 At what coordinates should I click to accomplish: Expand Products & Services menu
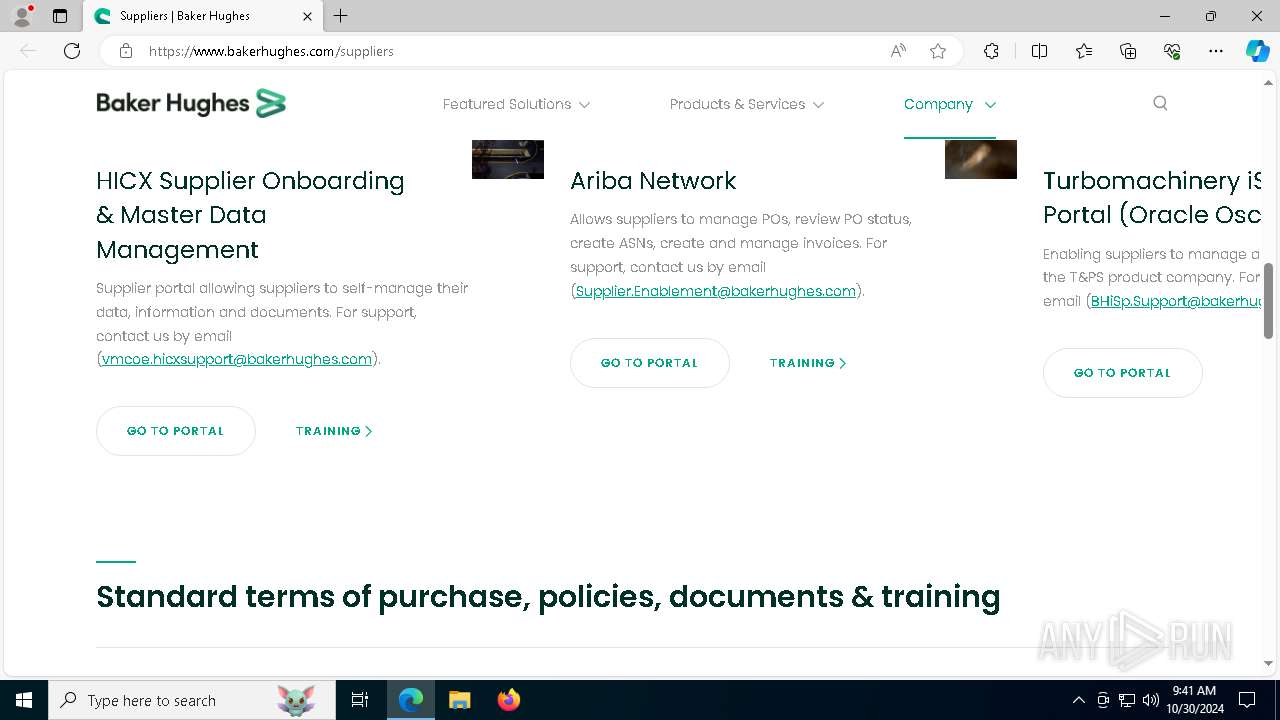tap(747, 104)
